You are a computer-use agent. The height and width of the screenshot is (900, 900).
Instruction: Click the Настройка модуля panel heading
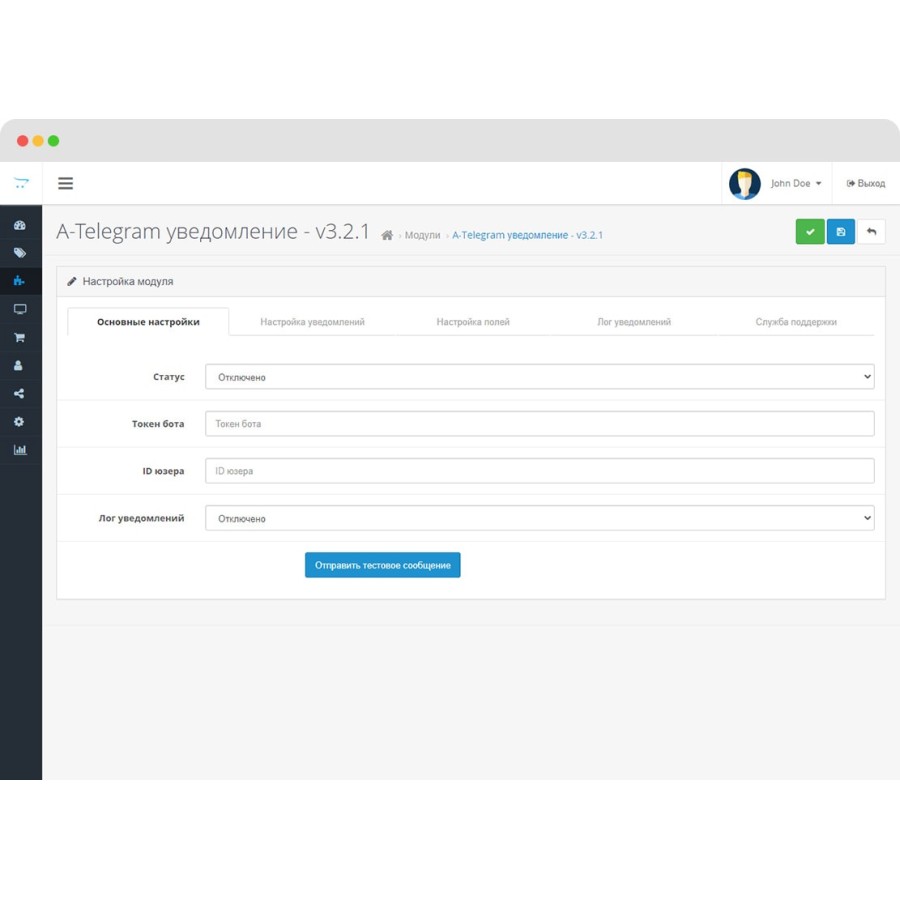127,281
